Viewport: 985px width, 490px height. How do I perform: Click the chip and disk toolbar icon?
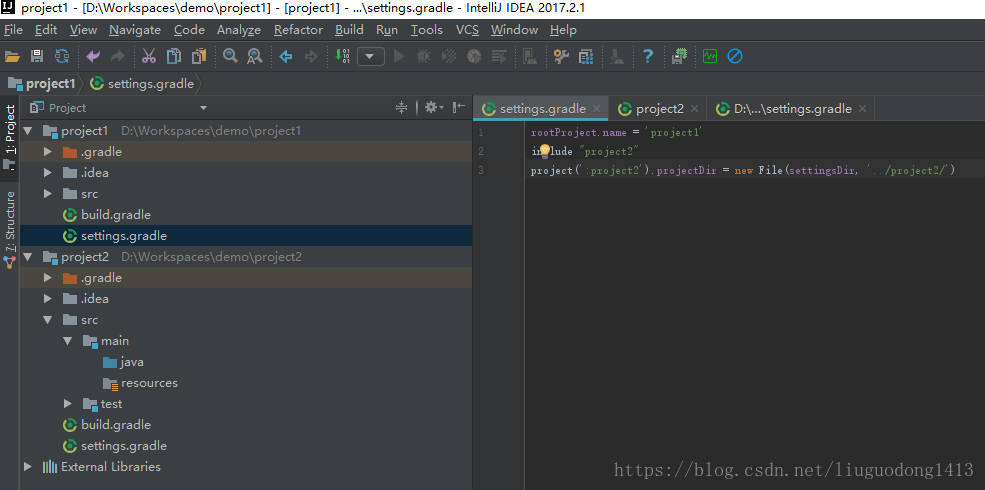(x=679, y=57)
